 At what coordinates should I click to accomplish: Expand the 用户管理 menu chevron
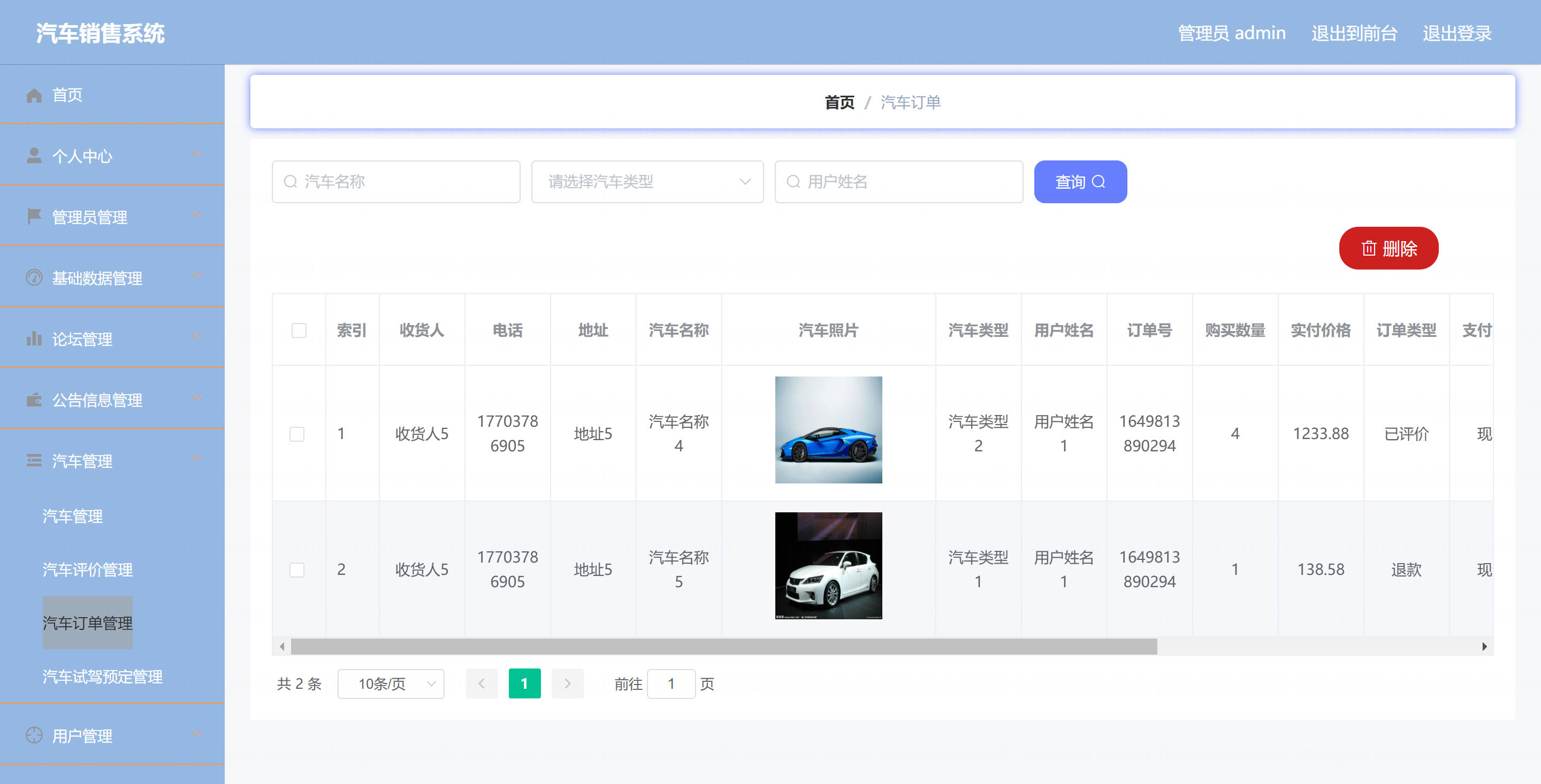pos(197,733)
